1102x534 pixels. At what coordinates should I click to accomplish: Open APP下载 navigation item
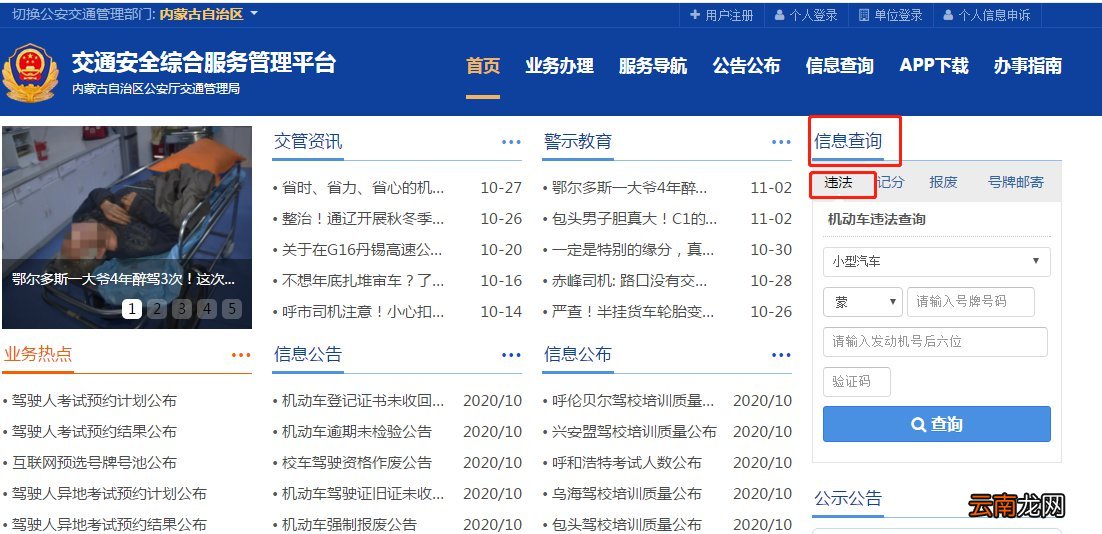(934, 66)
